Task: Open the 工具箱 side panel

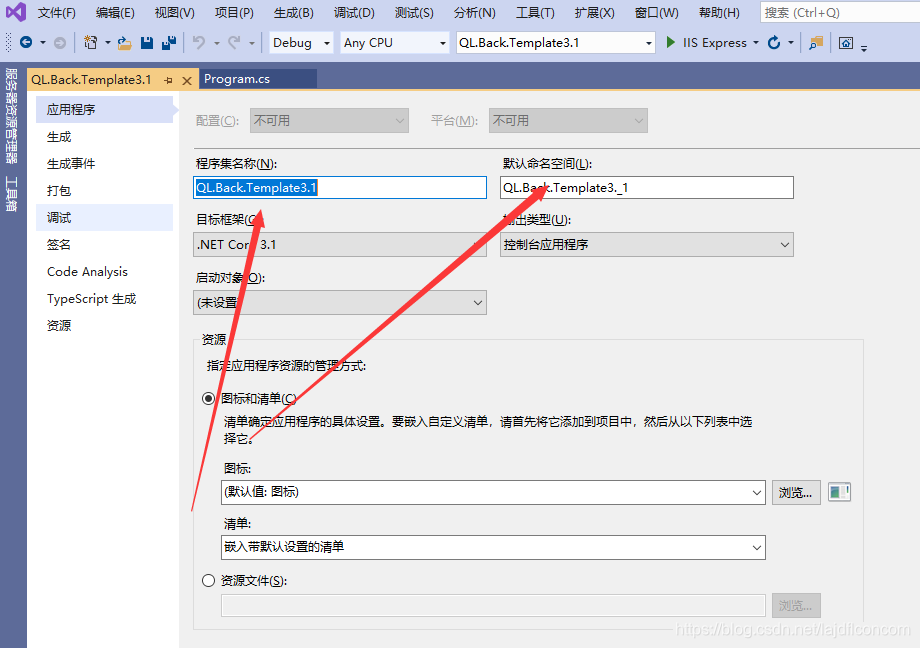Action: [11, 194]
